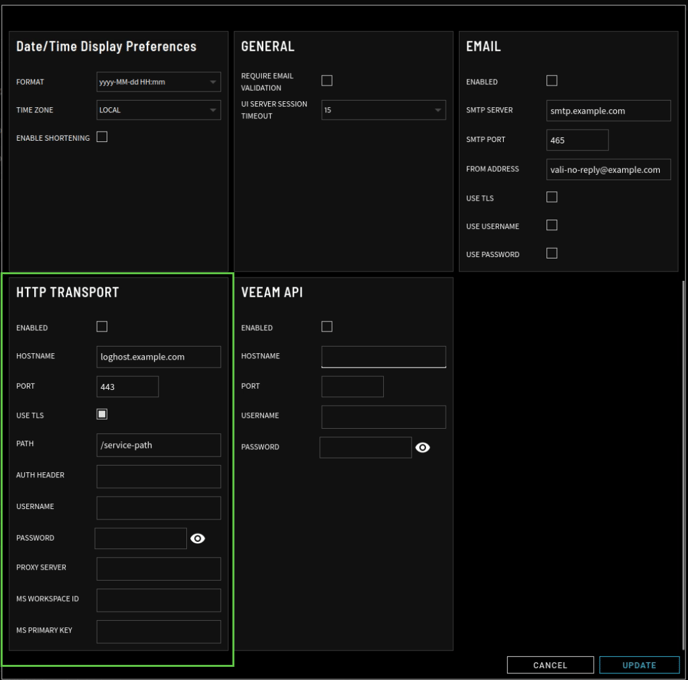Focus HTTP Transport Password field

[x=140, y=538]
